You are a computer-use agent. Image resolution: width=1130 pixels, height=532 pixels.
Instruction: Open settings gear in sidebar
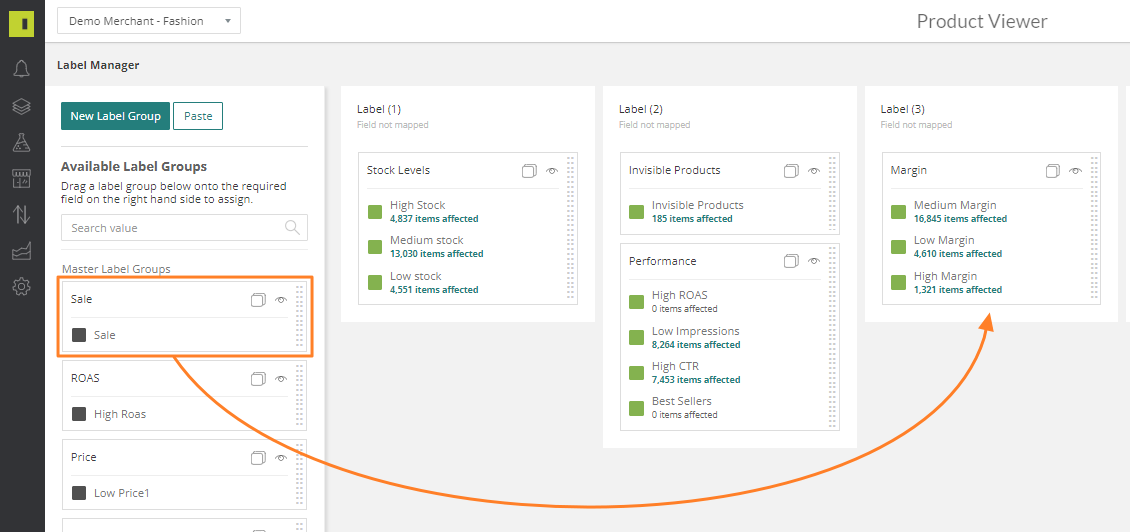pos(22,287)
